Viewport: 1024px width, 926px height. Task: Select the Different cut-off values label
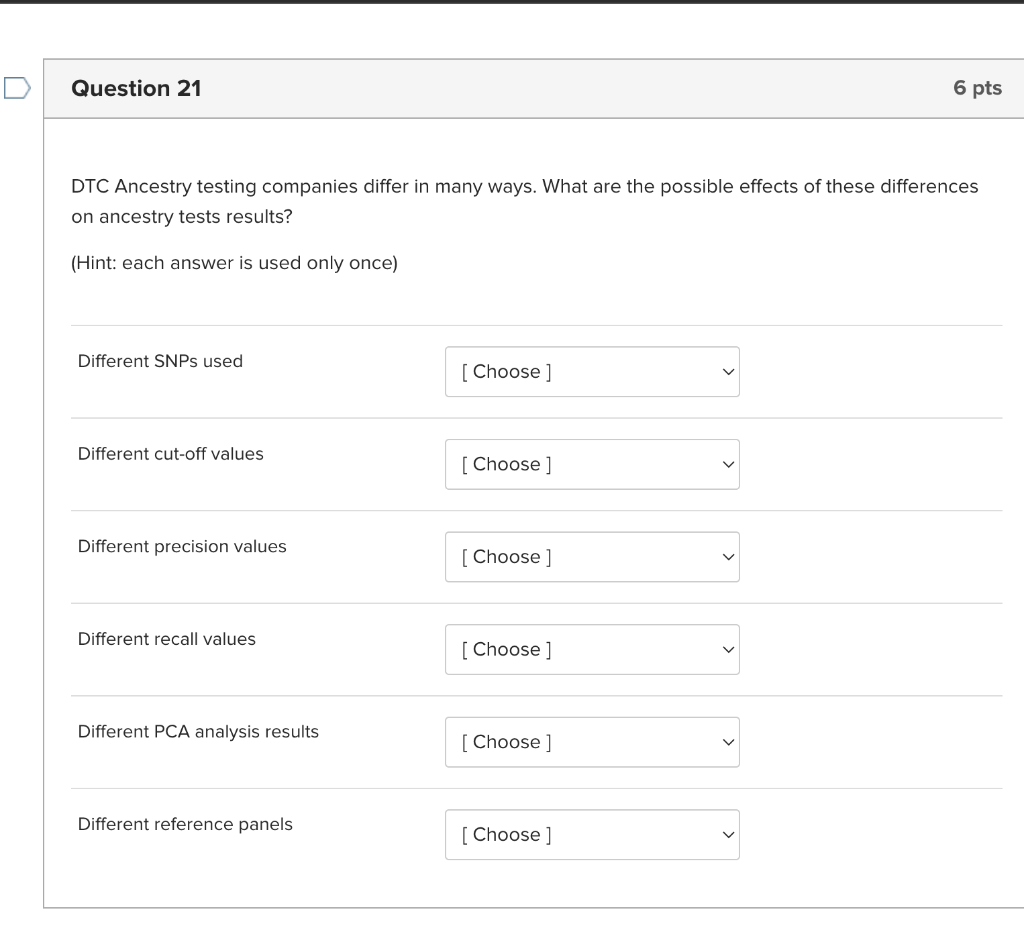(171, 454)
